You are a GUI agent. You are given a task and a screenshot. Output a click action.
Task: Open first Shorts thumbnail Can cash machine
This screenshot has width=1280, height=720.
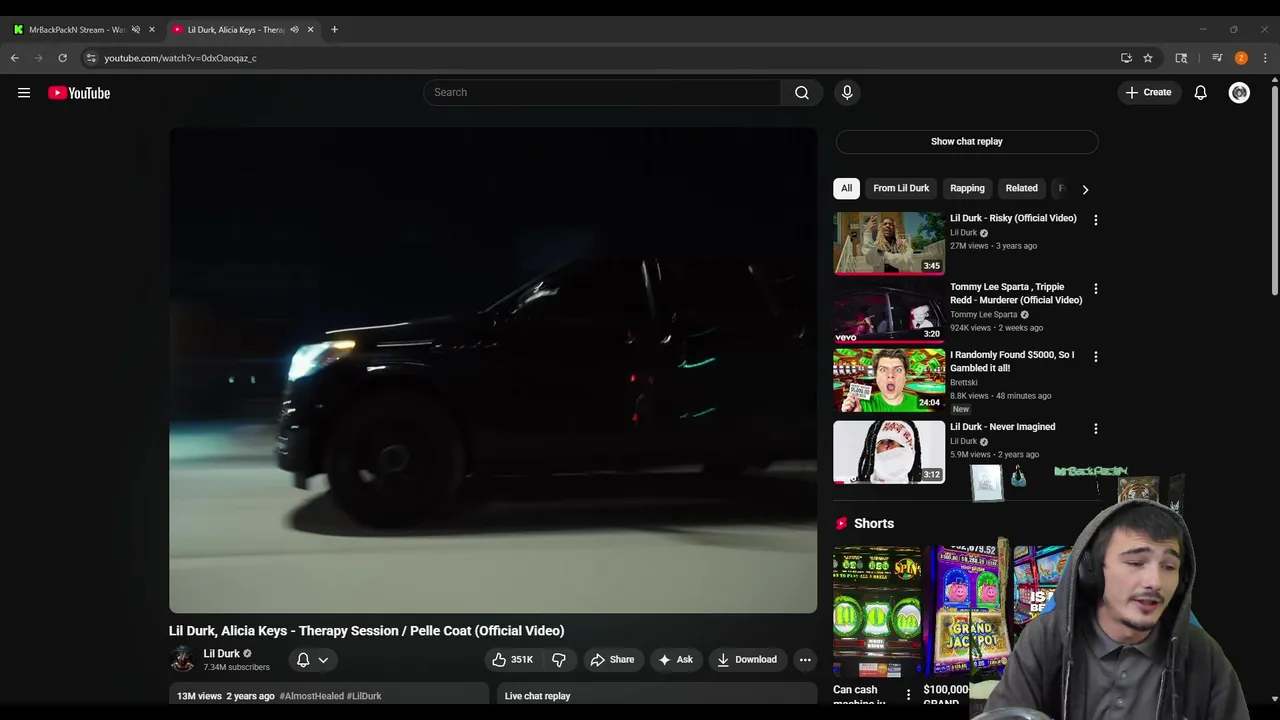coord(877,611)
